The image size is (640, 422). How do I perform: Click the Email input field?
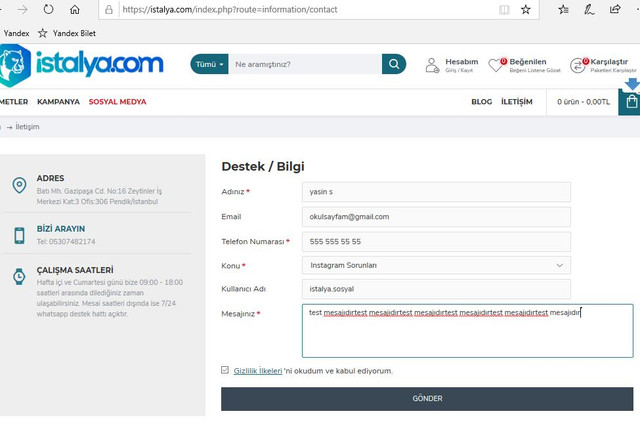point(436,217)
